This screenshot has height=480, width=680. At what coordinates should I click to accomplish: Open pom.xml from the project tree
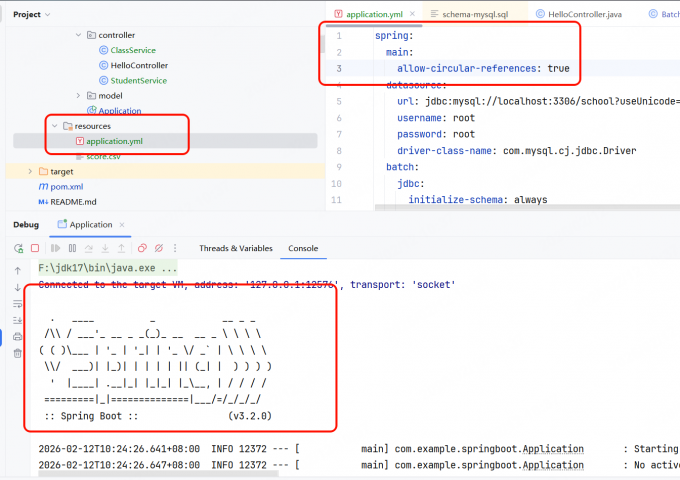pos(66,186)
